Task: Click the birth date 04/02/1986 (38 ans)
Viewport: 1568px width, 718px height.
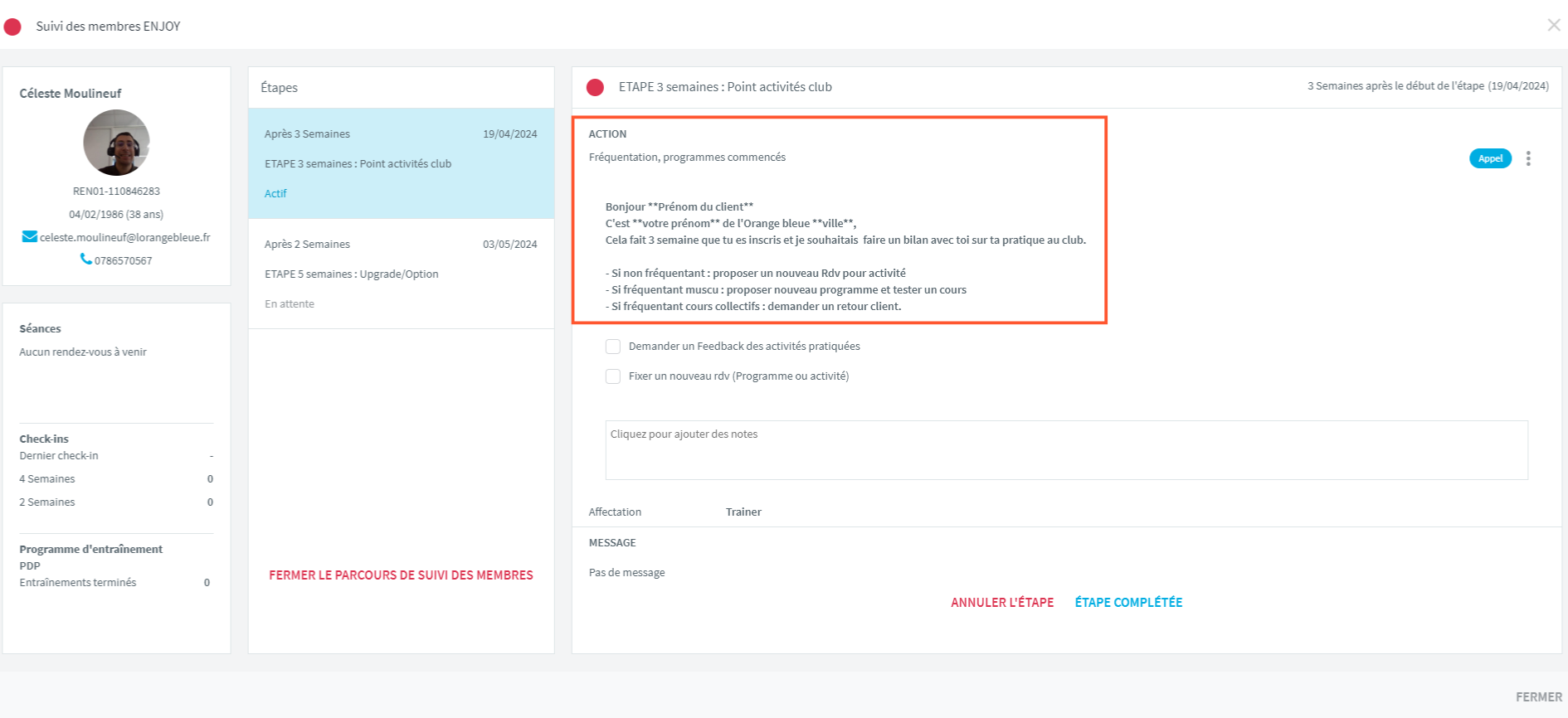Action: coord(116,214)
